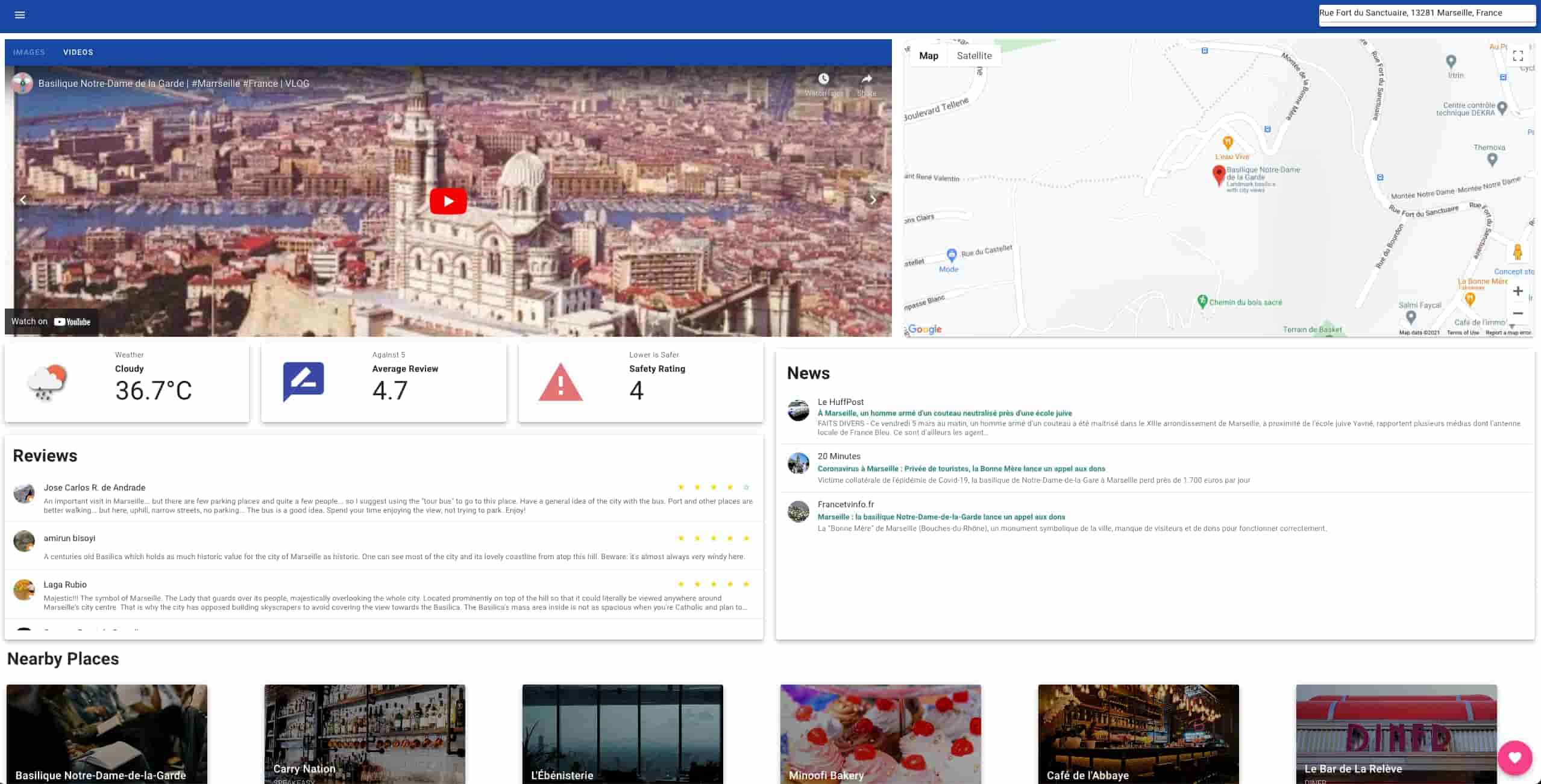The height and width of the screenshot is (784, 1541).
Task: Go to previous video with left arrow
Action: click(24, 200)
